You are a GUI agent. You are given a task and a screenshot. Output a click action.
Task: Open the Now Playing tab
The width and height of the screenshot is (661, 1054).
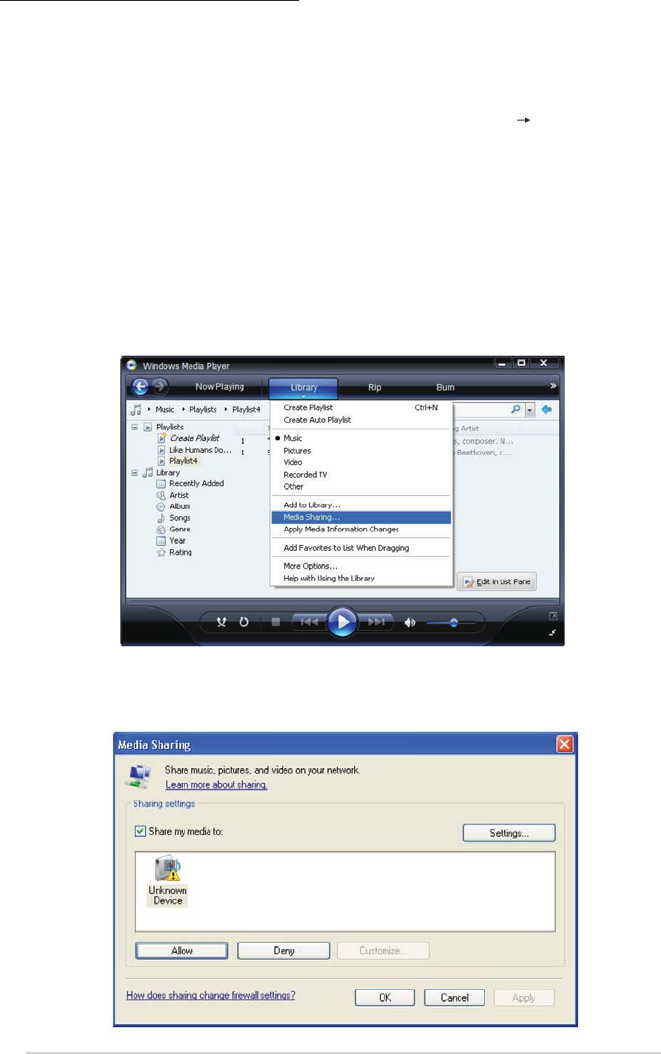pos(219,387)
